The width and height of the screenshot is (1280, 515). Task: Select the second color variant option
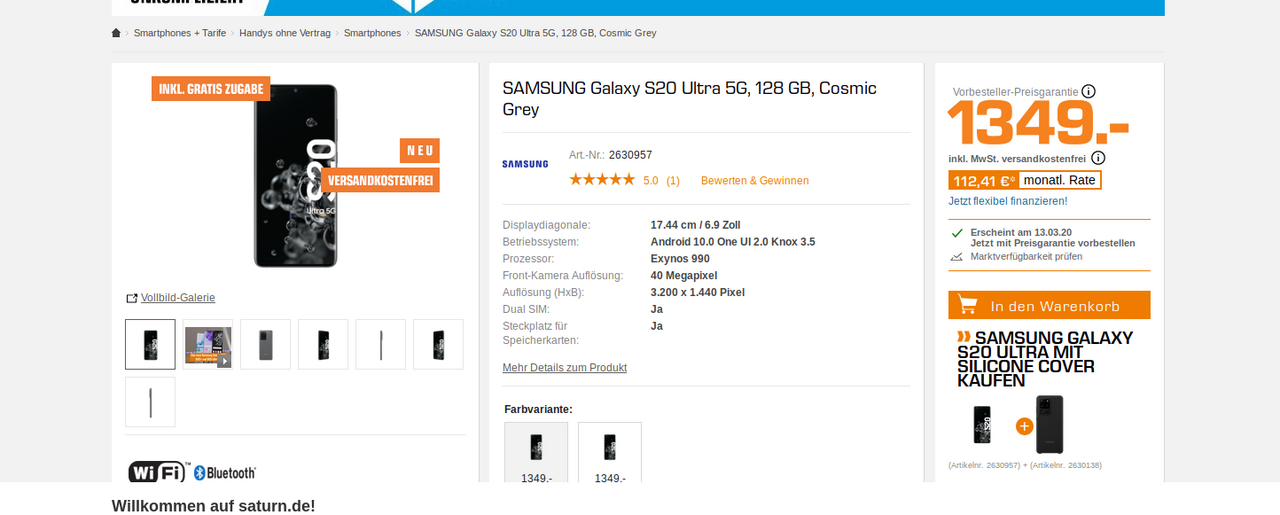[610, 453]
